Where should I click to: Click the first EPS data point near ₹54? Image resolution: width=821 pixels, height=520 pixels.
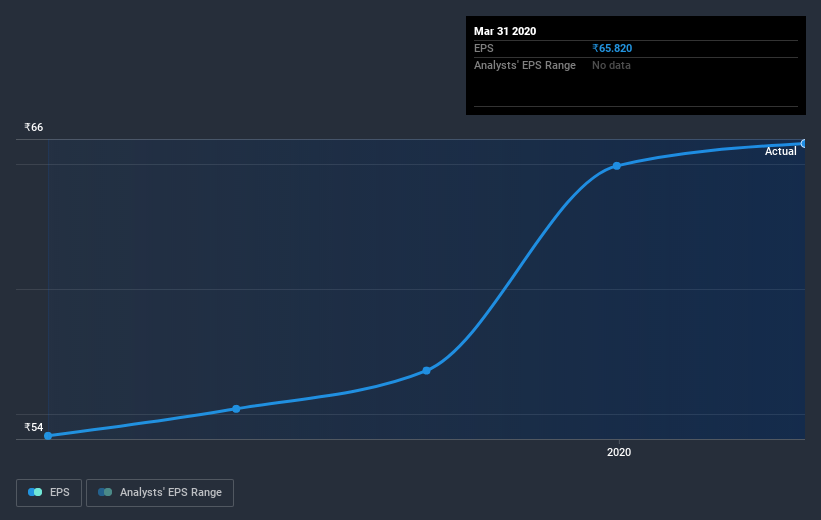[48, 436]
